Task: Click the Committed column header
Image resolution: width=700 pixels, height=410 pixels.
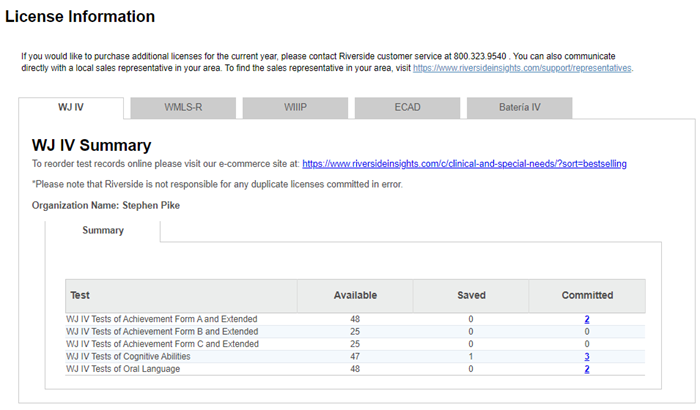Action: (587, 296)
